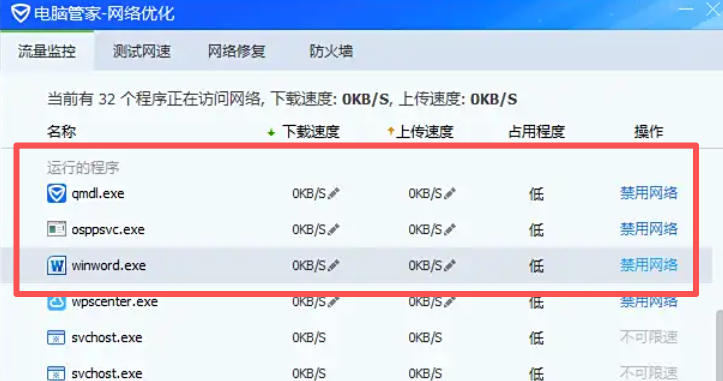
Task: Edit upload speed limit for wpscenter.exe
Action: click(x=450, y=302)
